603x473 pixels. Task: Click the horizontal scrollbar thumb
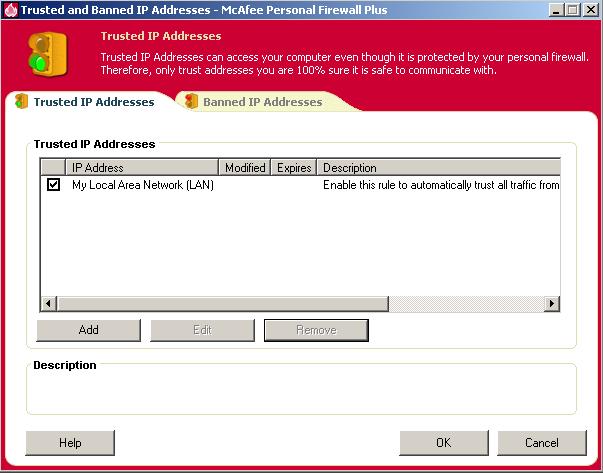pos(223,303)
